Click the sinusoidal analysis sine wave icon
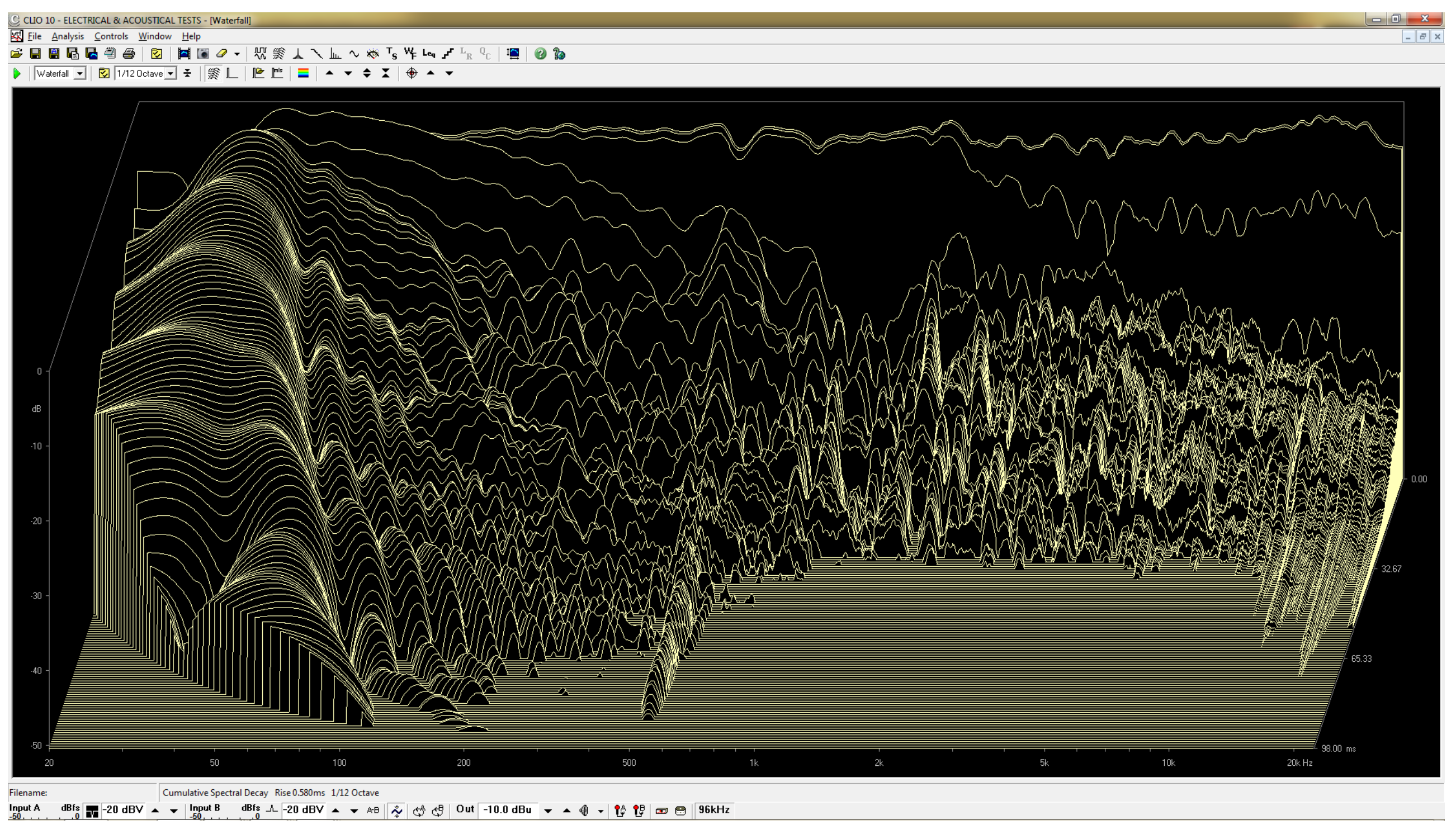Viewport: 1456px width, 834px height. click(x=354, y=54)
